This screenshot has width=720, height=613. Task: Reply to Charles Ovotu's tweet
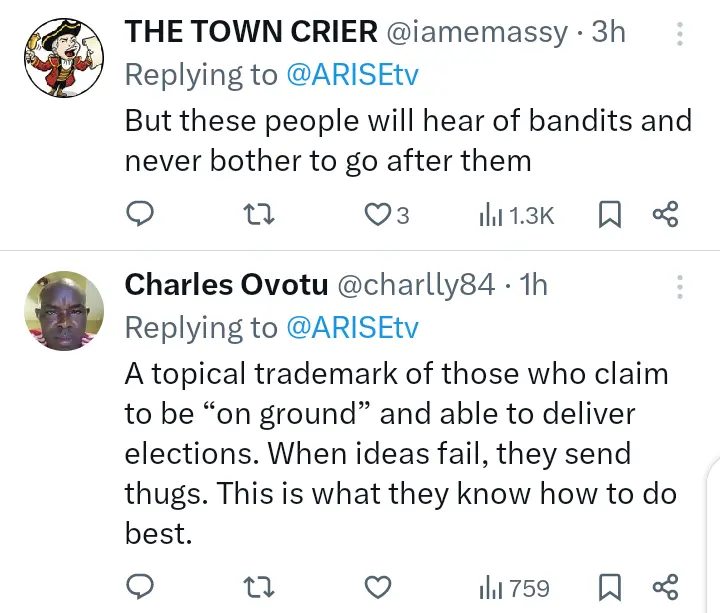(141, 586)
